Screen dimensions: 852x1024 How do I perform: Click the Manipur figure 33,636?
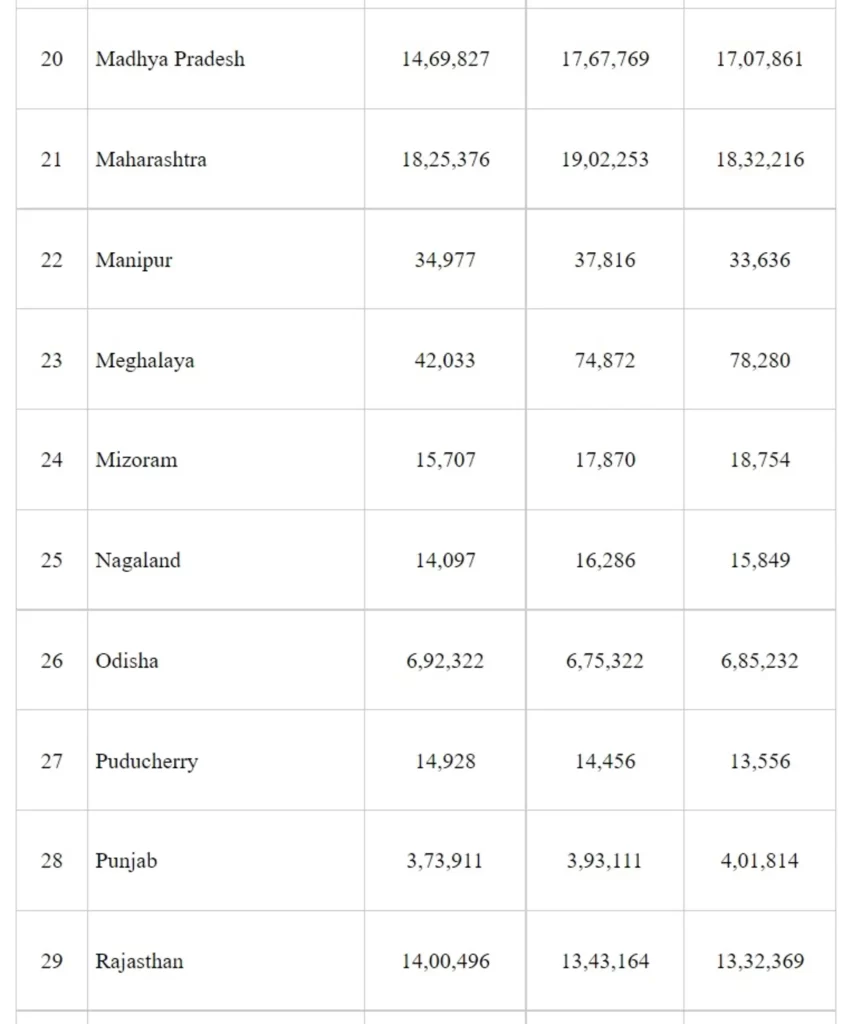(760, 260)
